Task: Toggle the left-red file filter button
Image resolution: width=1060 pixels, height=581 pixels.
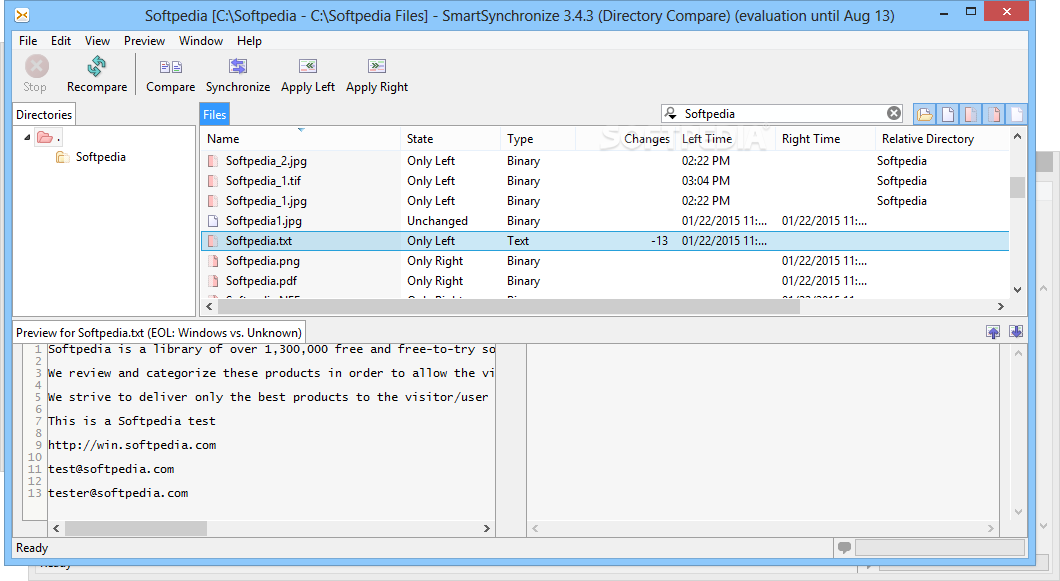Action: tap(970, 114)
